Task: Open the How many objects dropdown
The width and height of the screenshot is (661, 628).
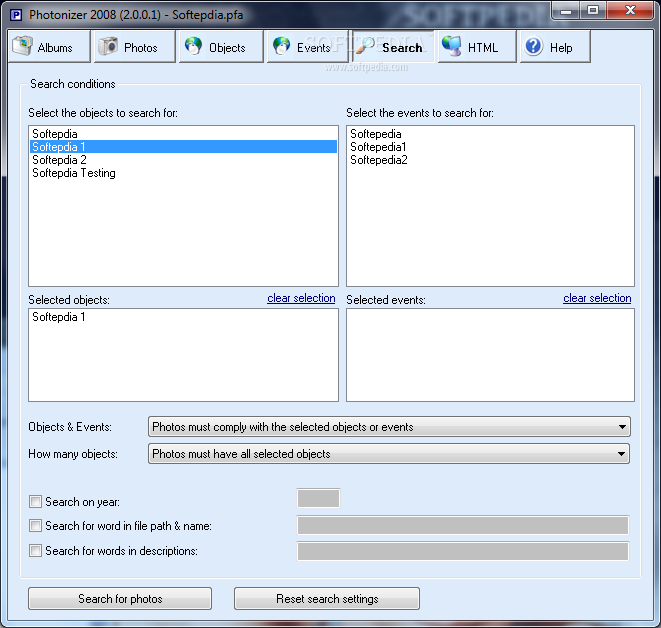Action: point(389,454)
